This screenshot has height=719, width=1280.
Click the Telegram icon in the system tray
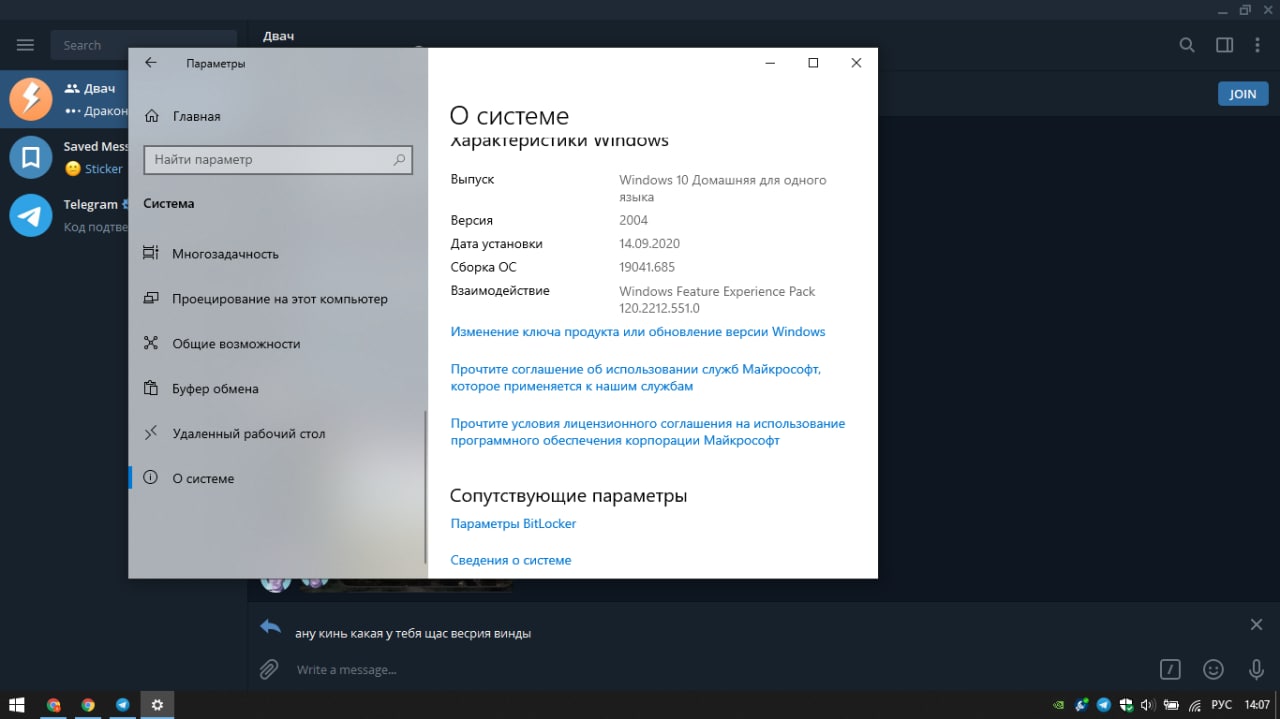coord(1104,705)
